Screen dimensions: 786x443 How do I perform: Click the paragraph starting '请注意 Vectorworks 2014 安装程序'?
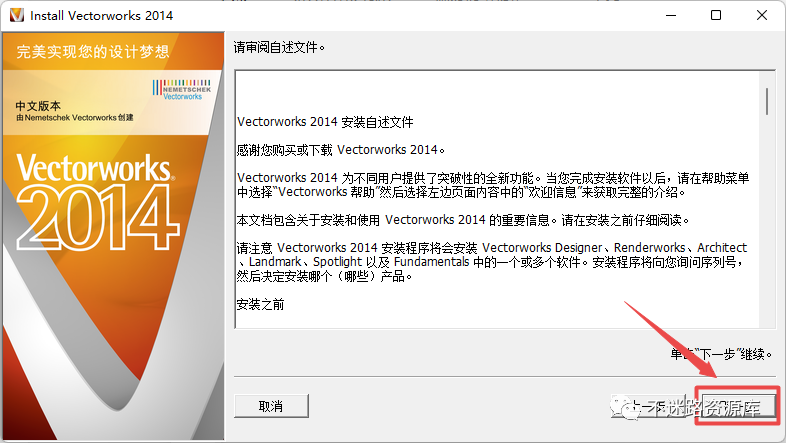click(x=492, y=262)
